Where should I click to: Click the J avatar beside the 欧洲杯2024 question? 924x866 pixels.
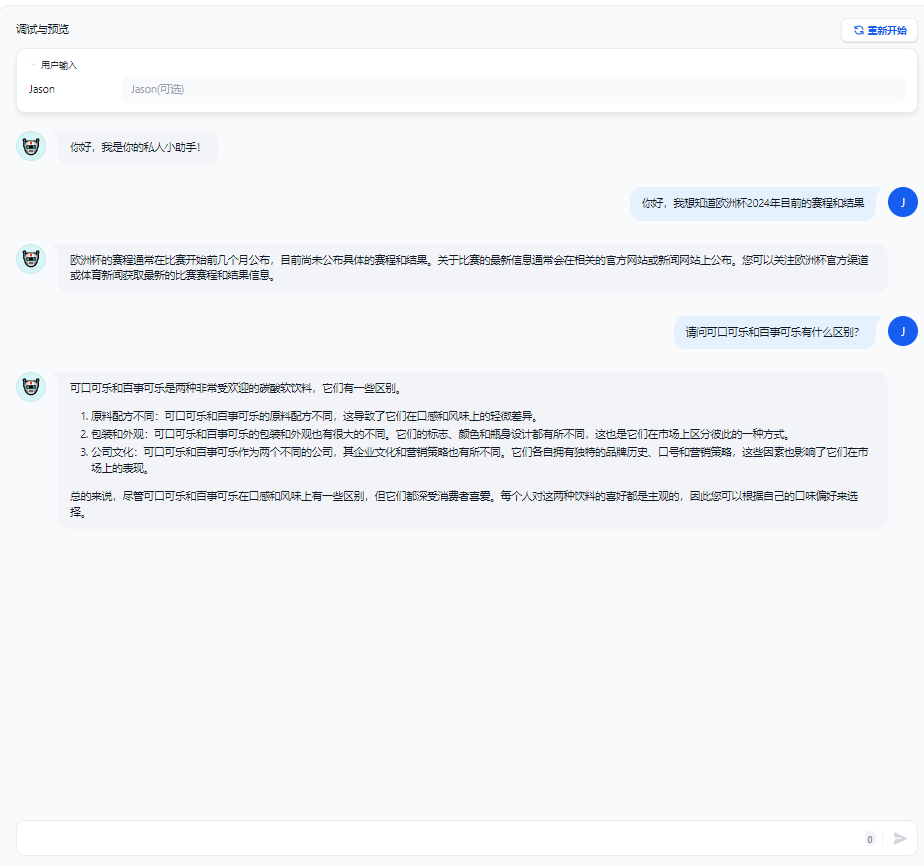tap(903, 202)
